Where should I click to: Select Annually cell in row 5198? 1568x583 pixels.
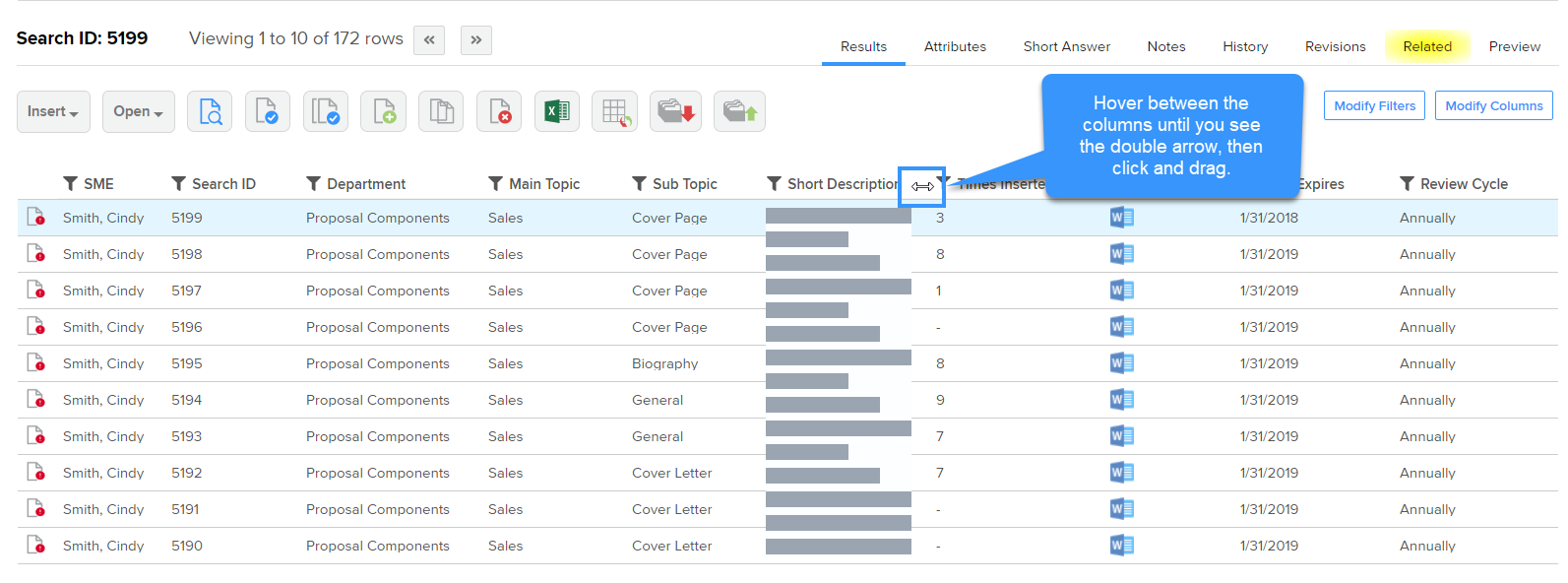click(x=1427, y=254)
